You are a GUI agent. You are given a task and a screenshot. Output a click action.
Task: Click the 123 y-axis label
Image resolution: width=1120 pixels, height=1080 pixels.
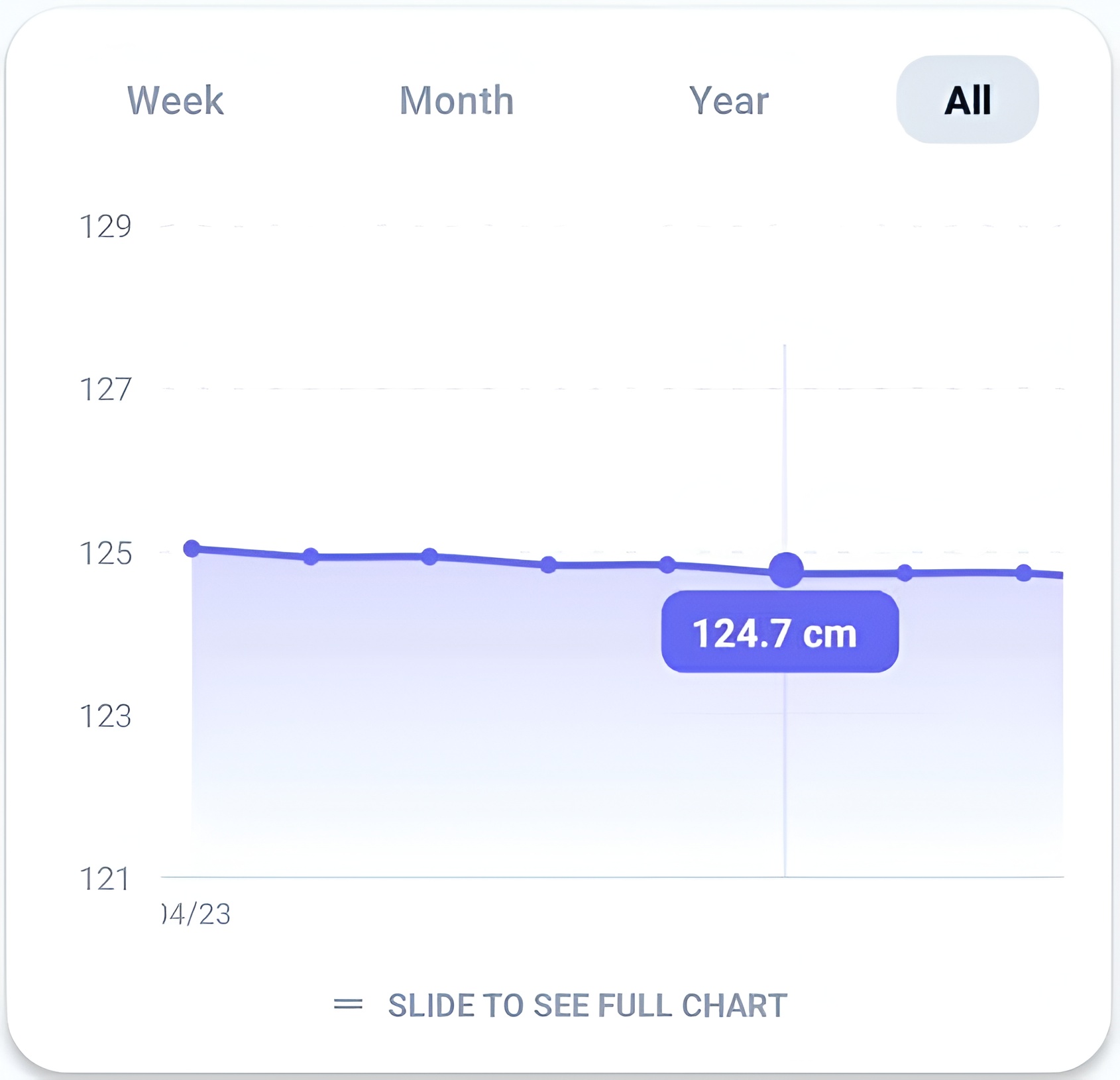pos(105,716)
